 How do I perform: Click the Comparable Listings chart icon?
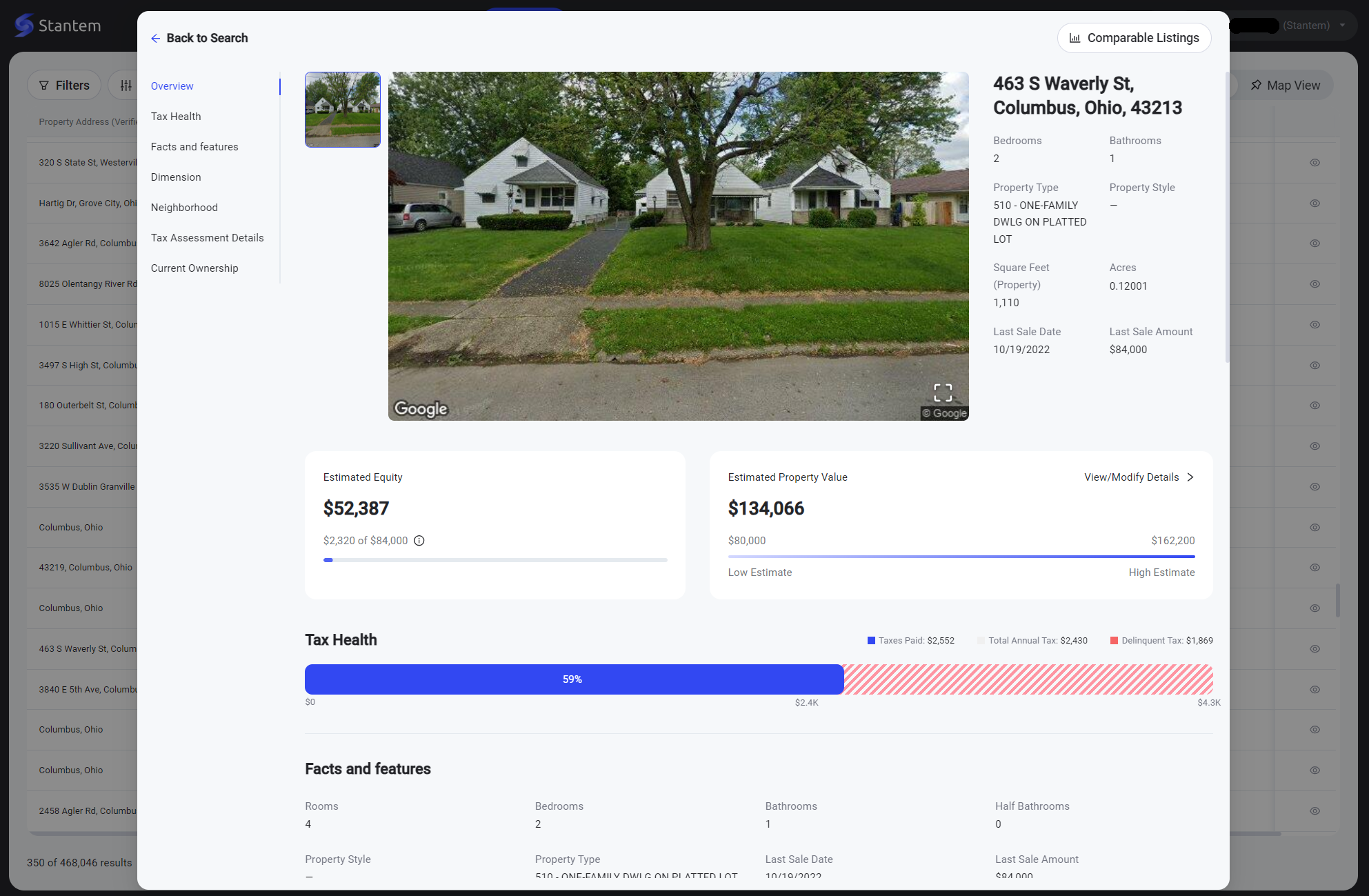pos(1075,39)
